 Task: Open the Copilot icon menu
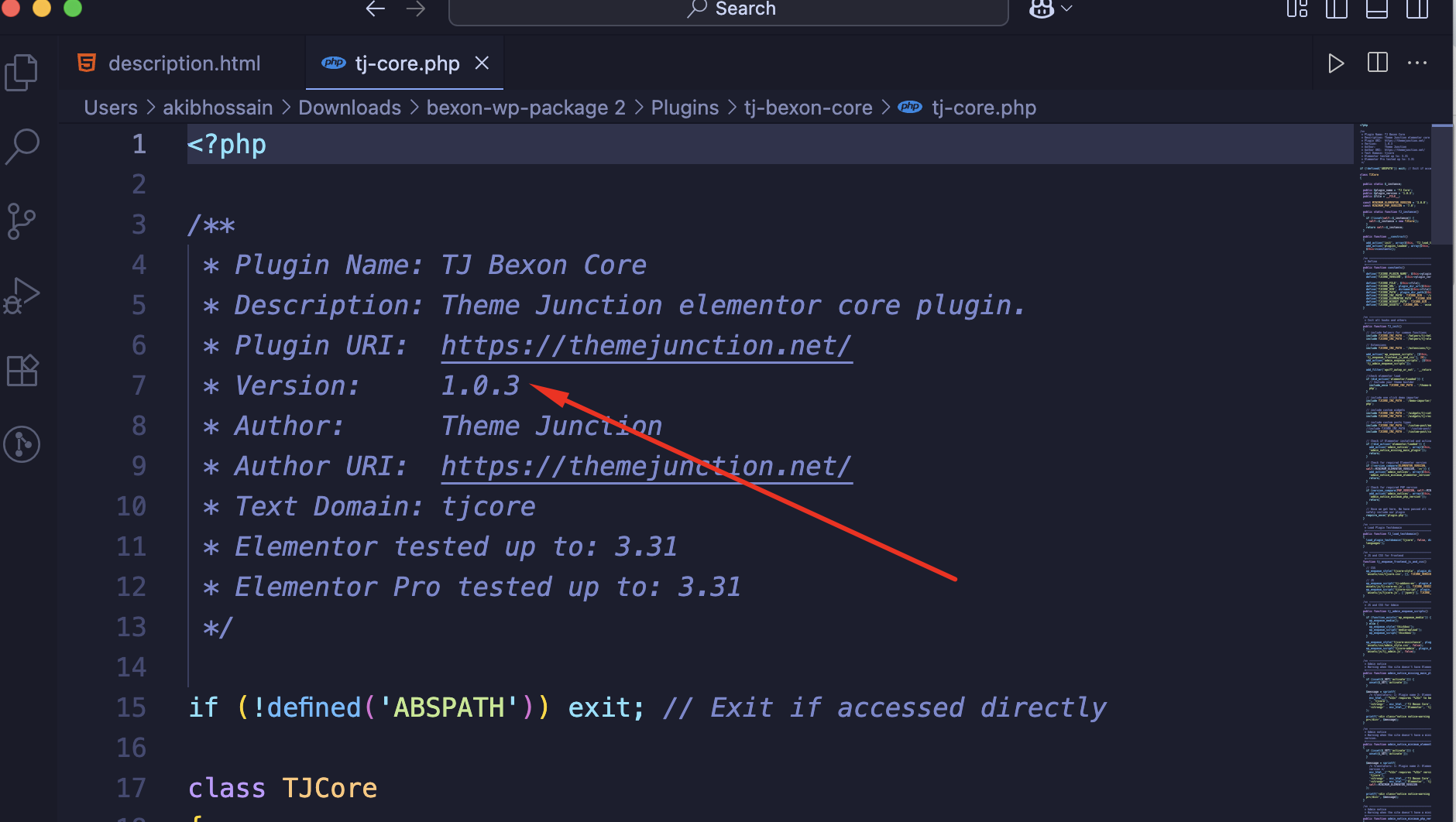coord(1042,9)
